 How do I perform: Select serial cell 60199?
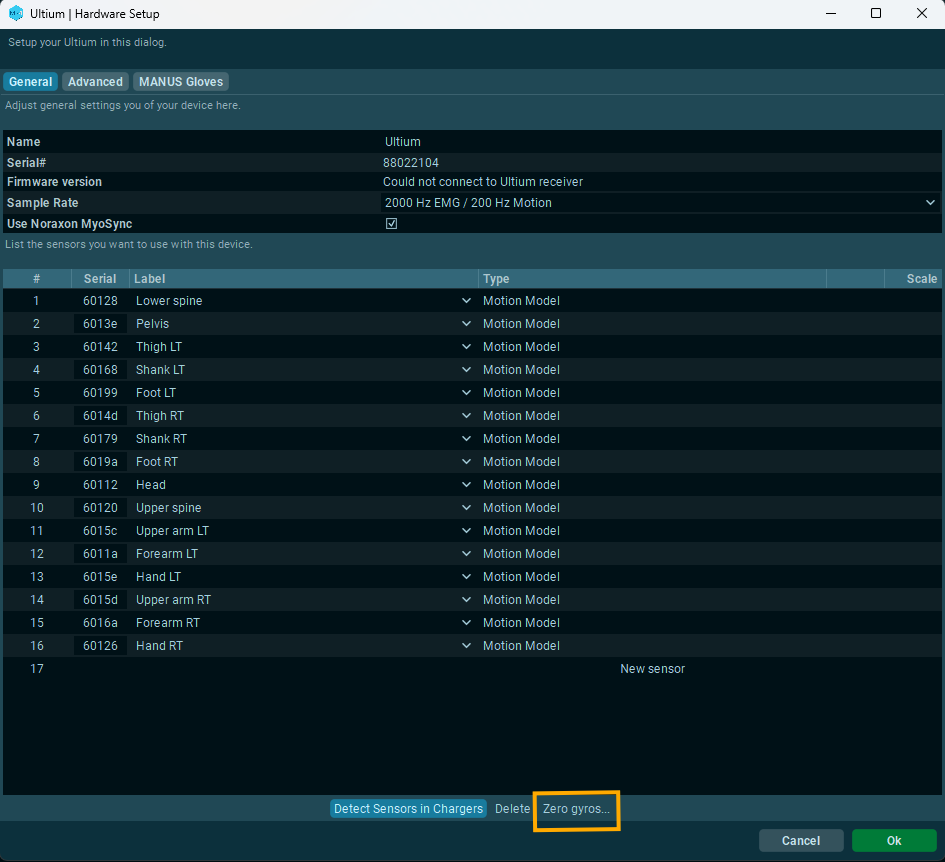[x=100, y=392]
